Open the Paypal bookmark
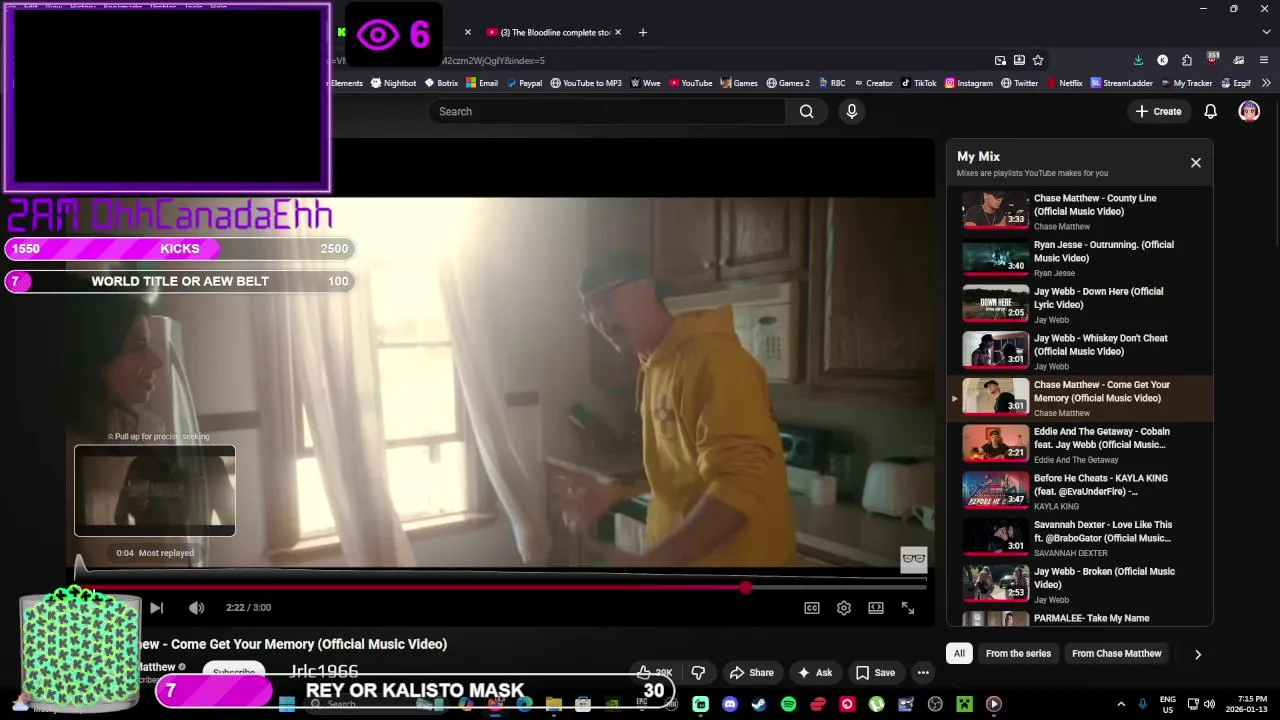Screen dimensions: 1280x720 click(x=523, y=83)
